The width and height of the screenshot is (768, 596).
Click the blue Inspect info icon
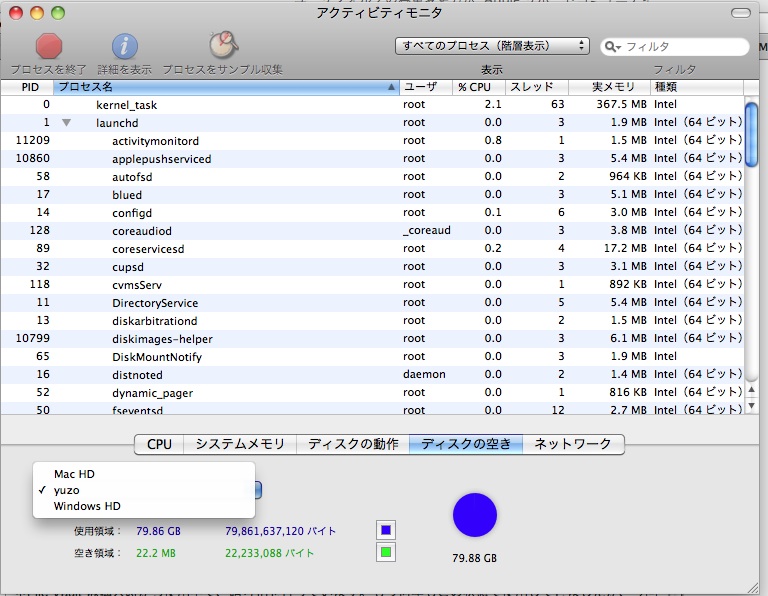click(x=125, y=46)
